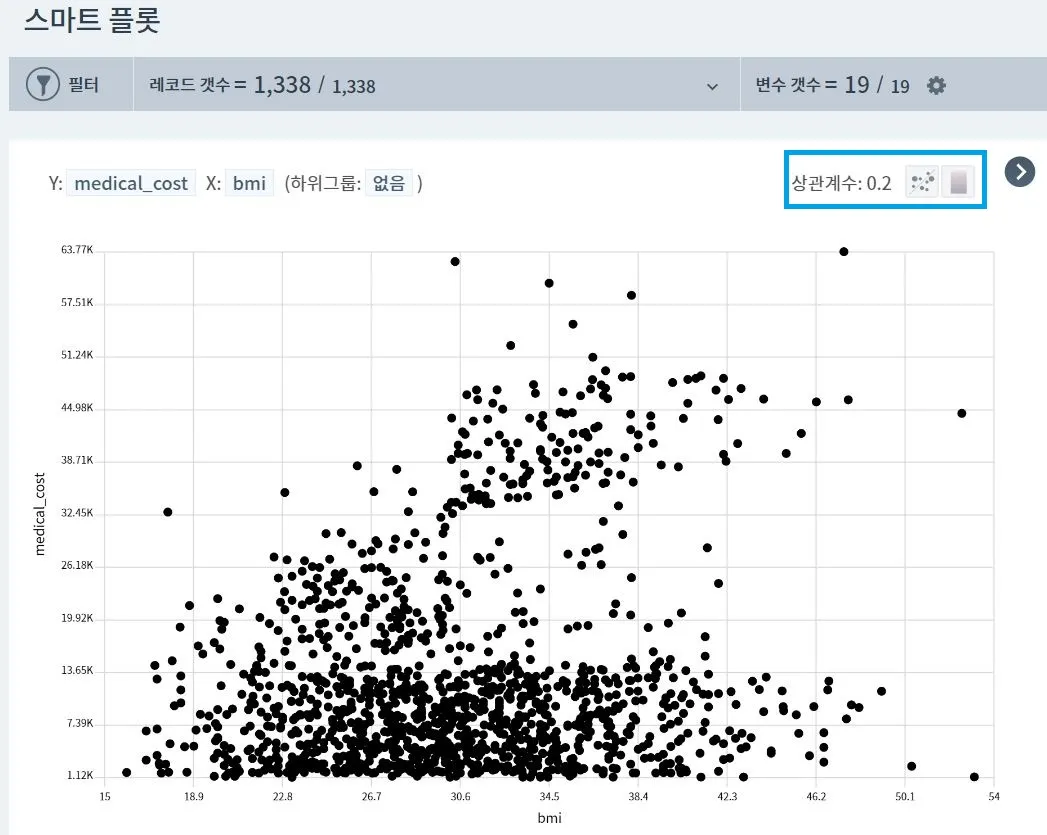The width and height of the screenshot is (1047, 835).
Task: Click the 필터 label
Action: click(x=83, y=85)
